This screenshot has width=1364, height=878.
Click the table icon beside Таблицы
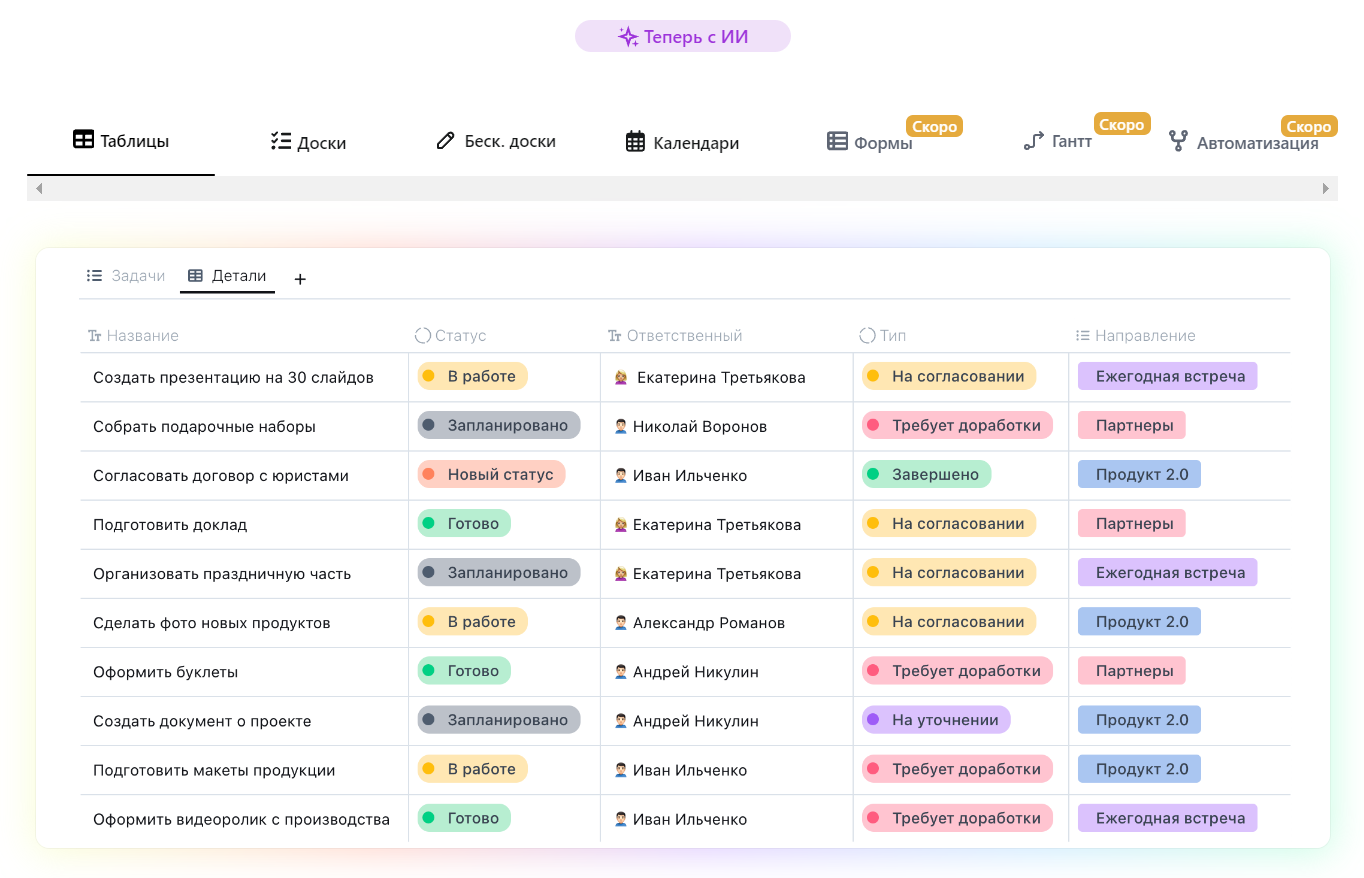pyautogui.click(x=84, y=140)
